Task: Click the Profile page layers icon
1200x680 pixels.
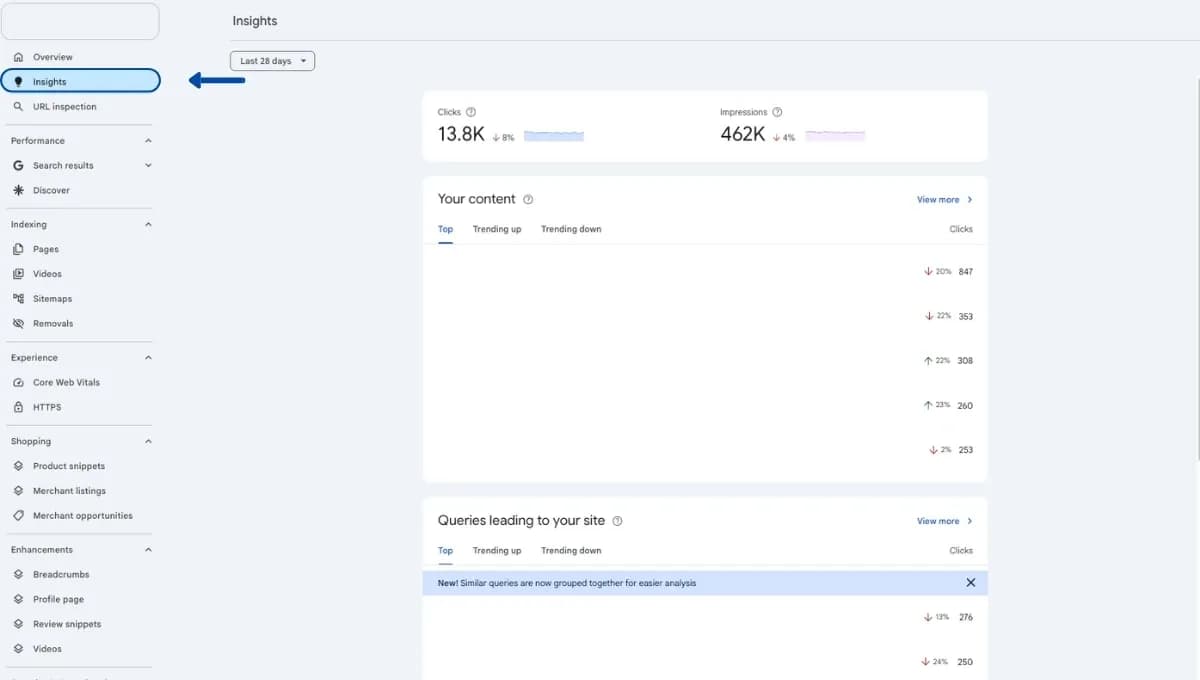Action: point(18,600)
